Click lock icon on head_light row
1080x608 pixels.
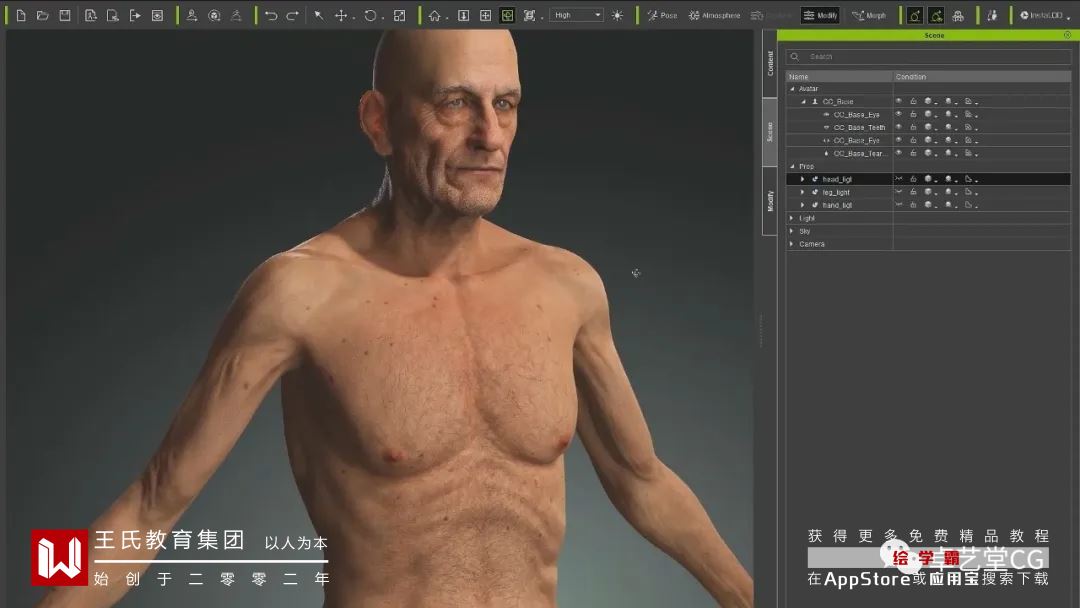point(913,179)
